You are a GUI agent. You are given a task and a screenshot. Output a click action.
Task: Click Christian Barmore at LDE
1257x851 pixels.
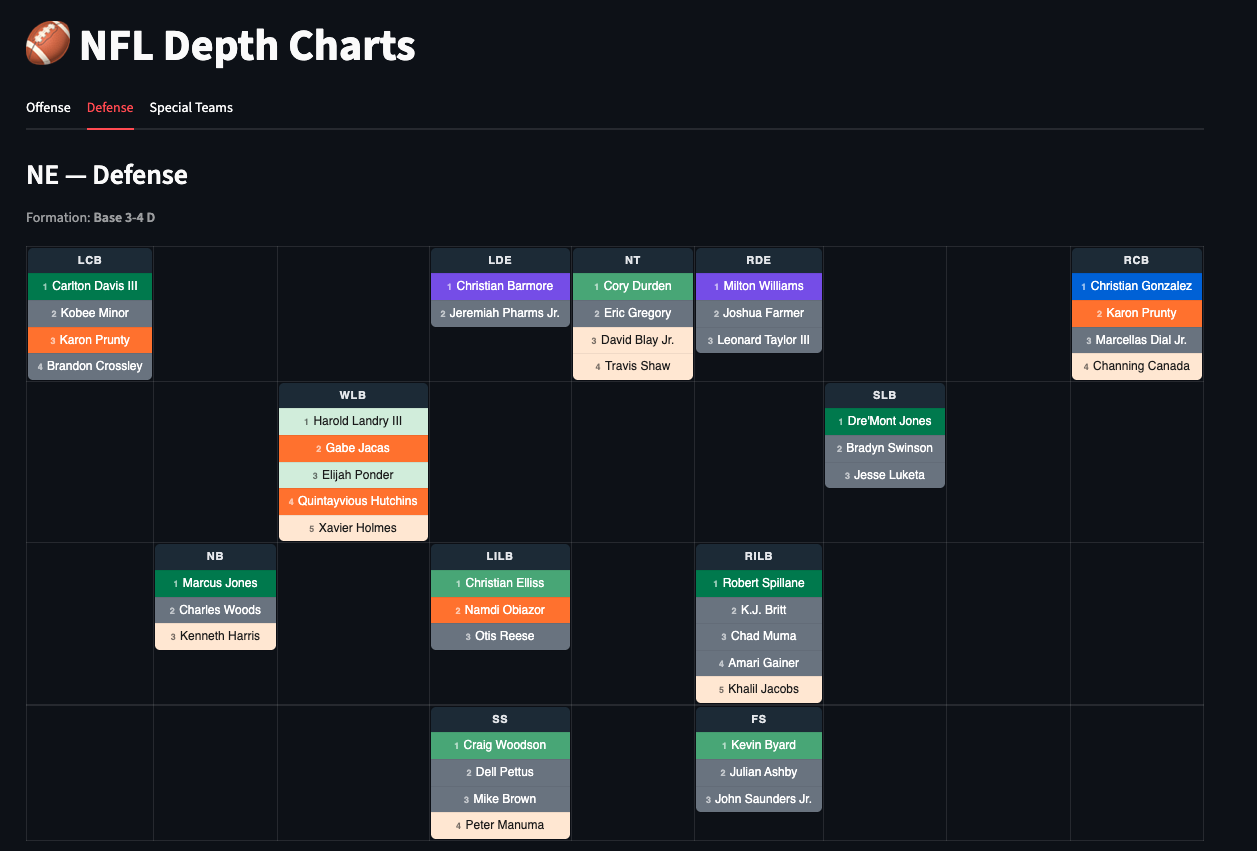pos(500,286)
